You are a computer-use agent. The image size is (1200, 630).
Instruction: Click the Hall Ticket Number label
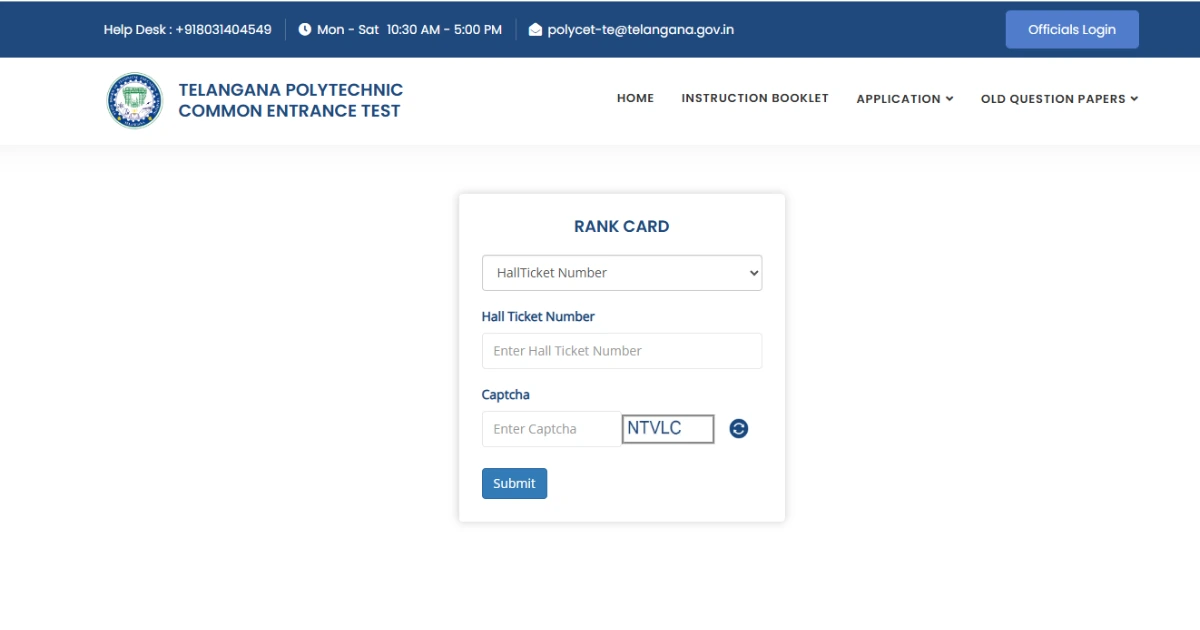click(538, 317)
